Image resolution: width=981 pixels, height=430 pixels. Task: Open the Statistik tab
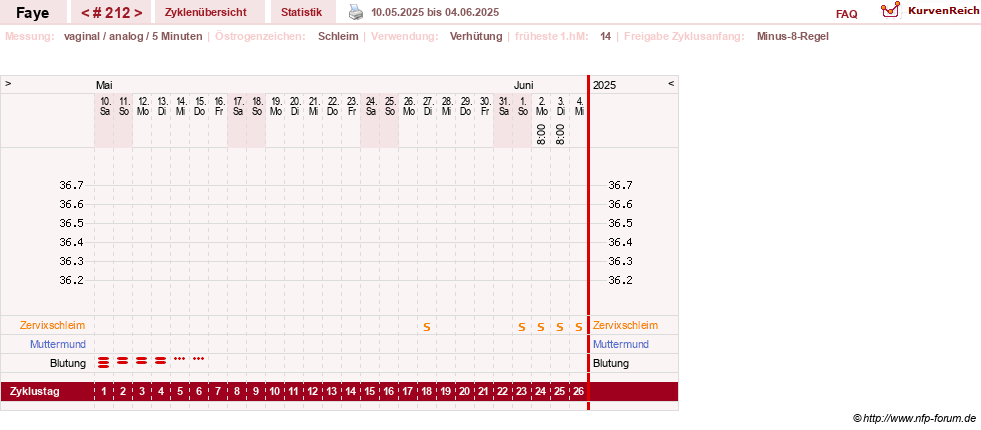point(302,12)
